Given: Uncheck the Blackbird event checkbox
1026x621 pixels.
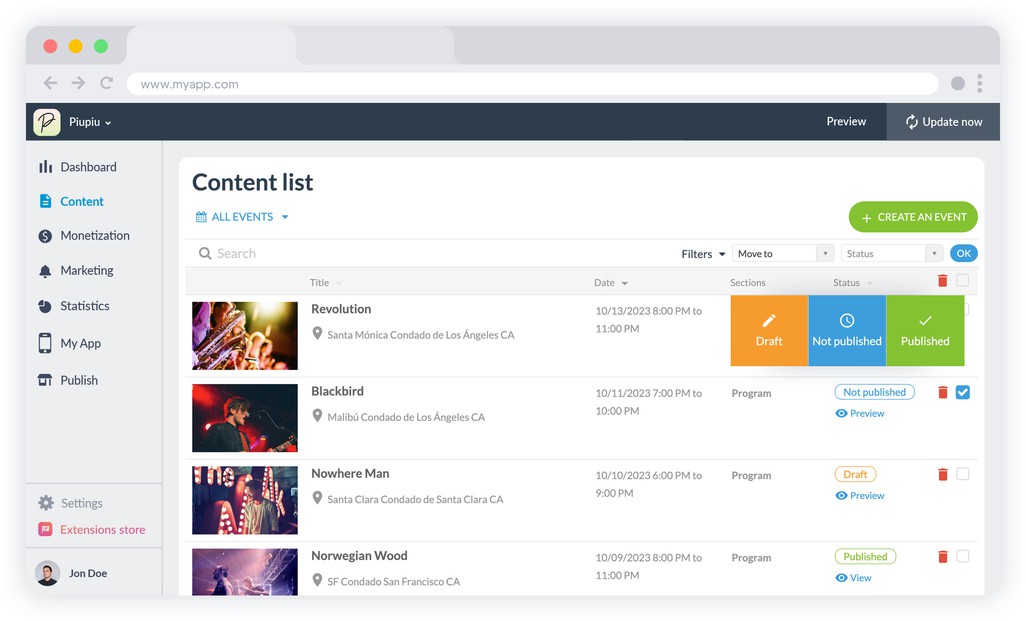Looking at the screenshot, I should pyautogui.click(x=962, y=393).
